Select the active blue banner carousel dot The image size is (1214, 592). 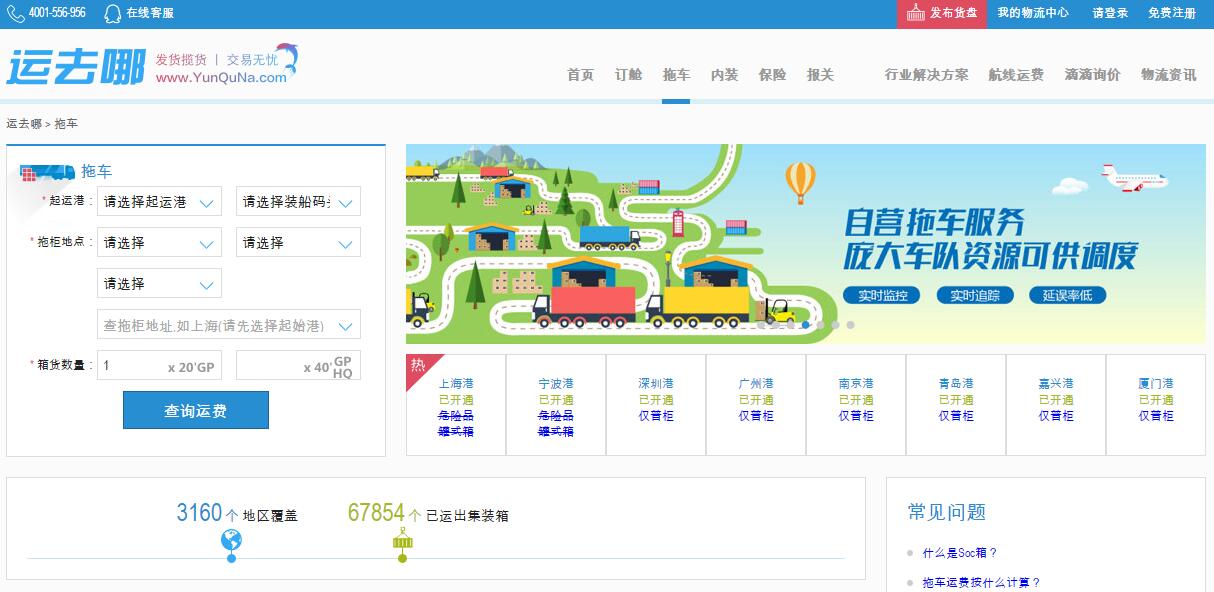pyautogui.click(x=806, y=325)
